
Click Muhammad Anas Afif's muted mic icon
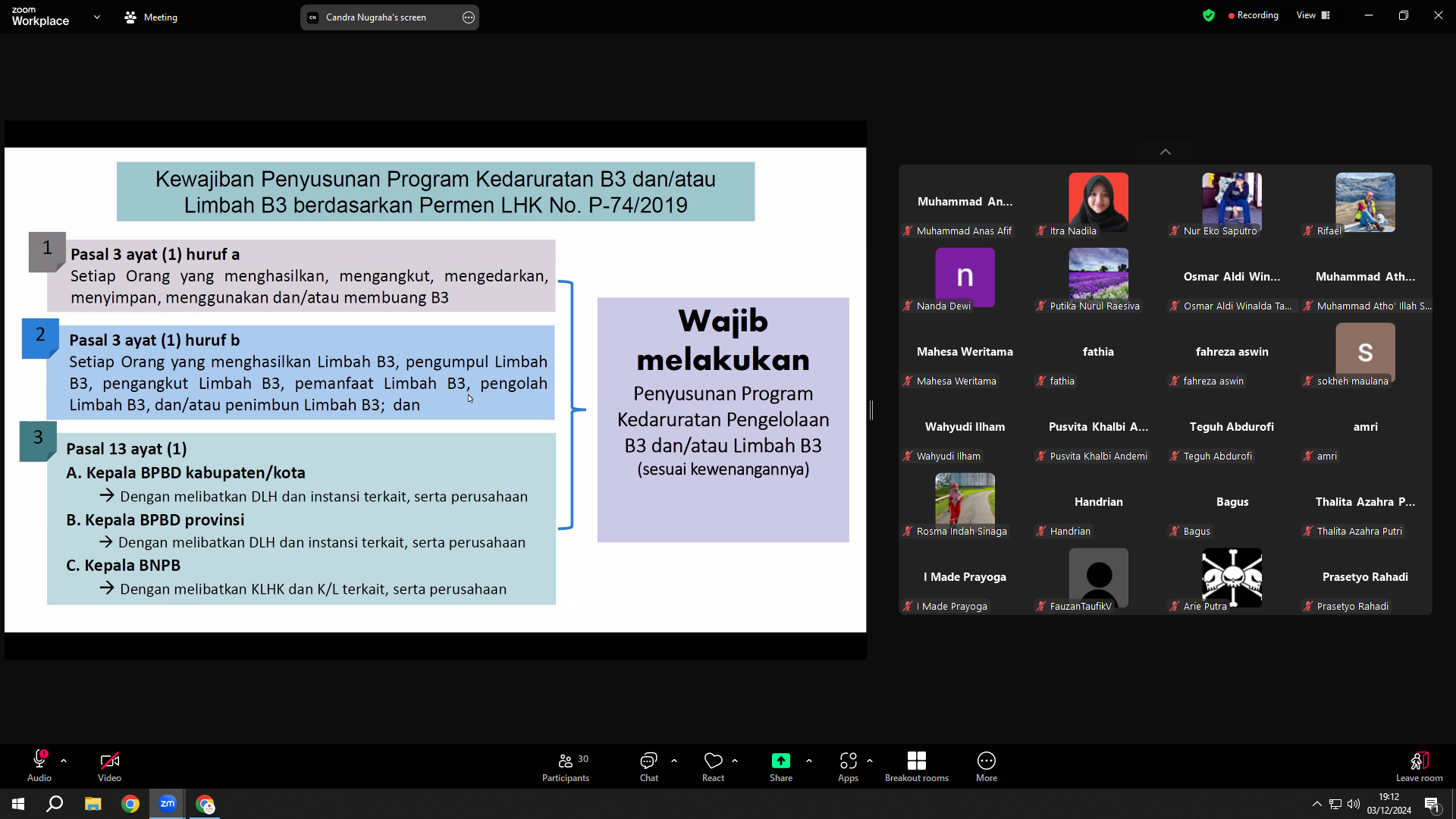(908, 231)
